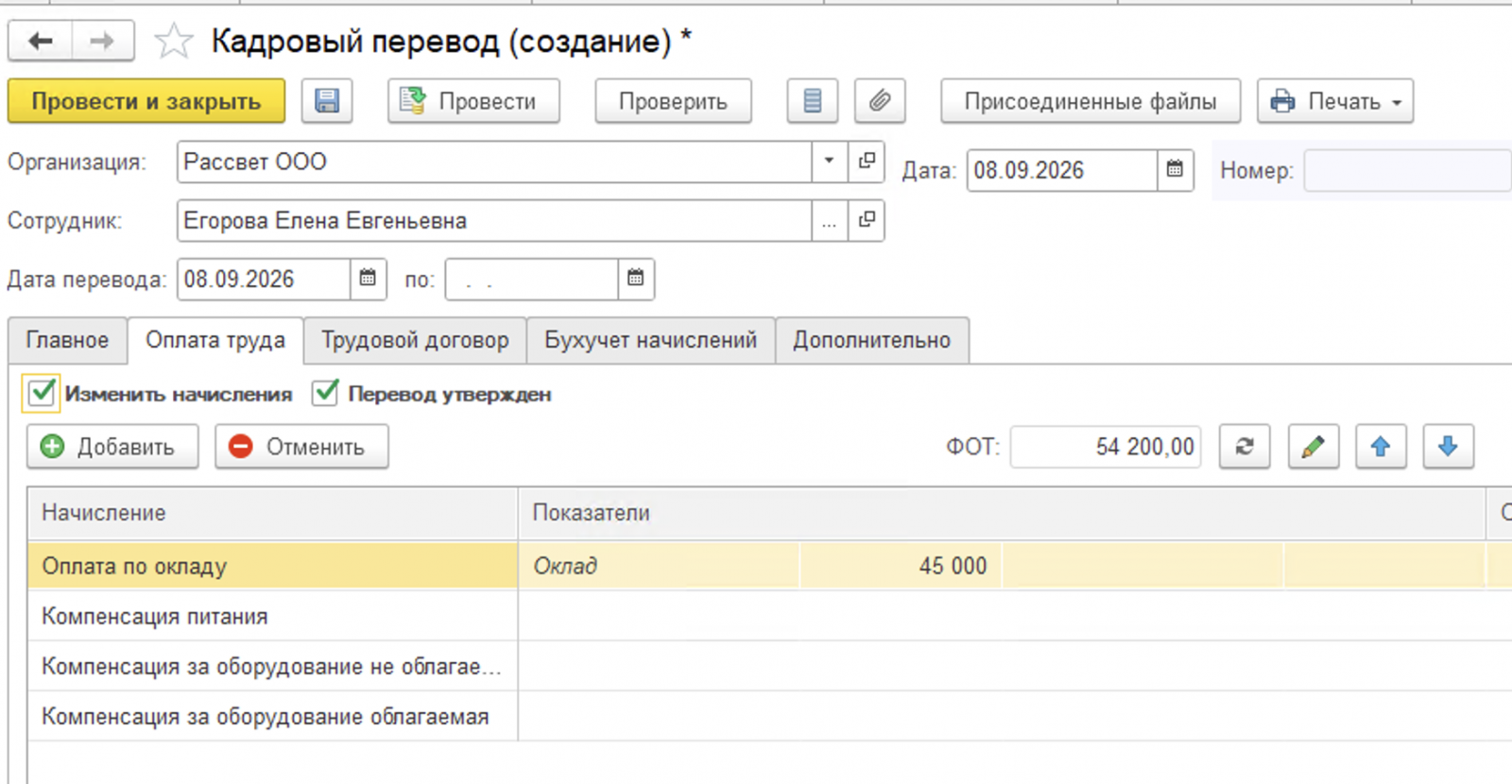Open Присоединенные файлы
Image resolution: width=1512 pixels, height=784 pixels.
tap(1090, 101)
